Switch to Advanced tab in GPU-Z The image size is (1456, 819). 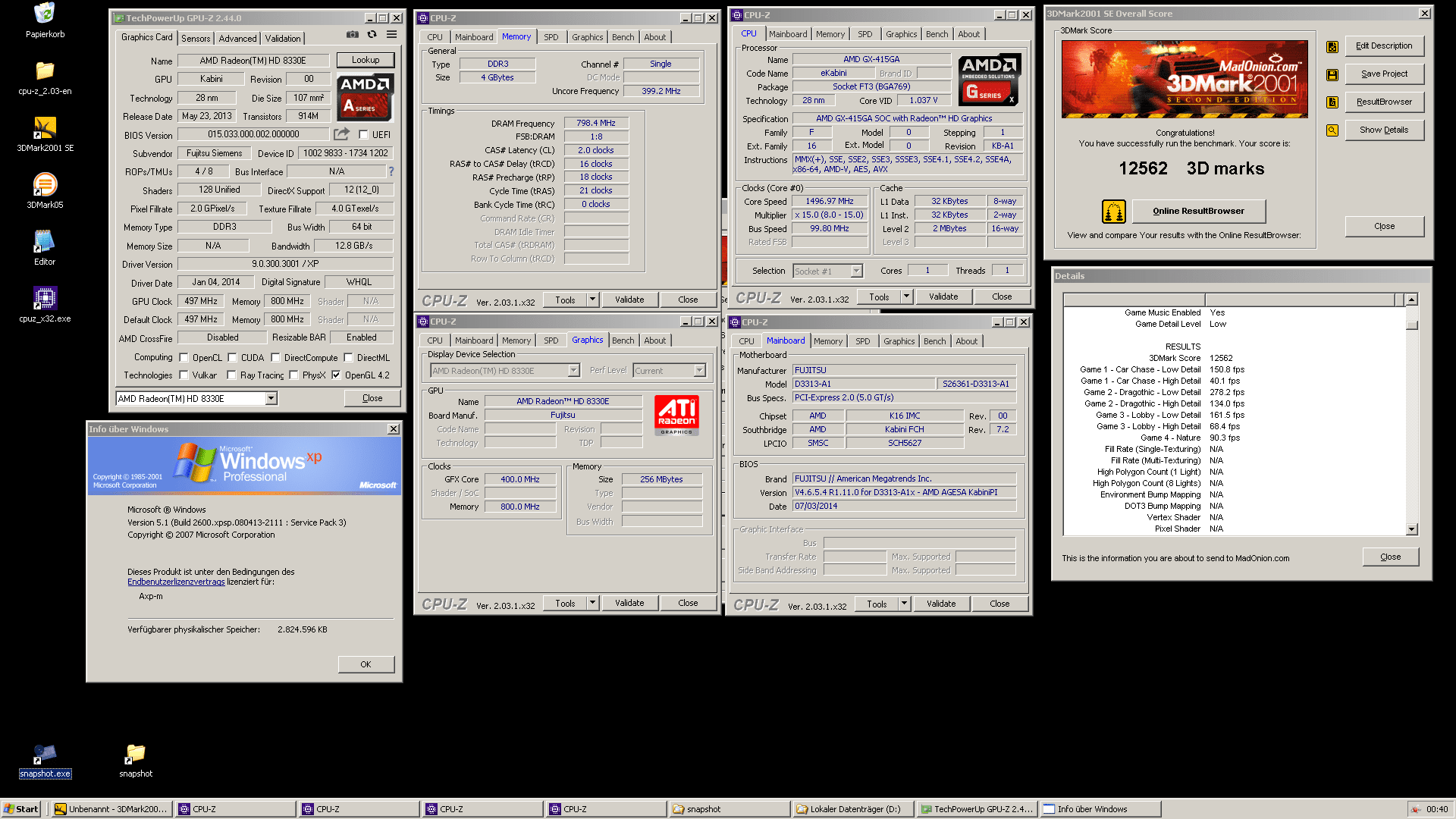click(237, 38)
